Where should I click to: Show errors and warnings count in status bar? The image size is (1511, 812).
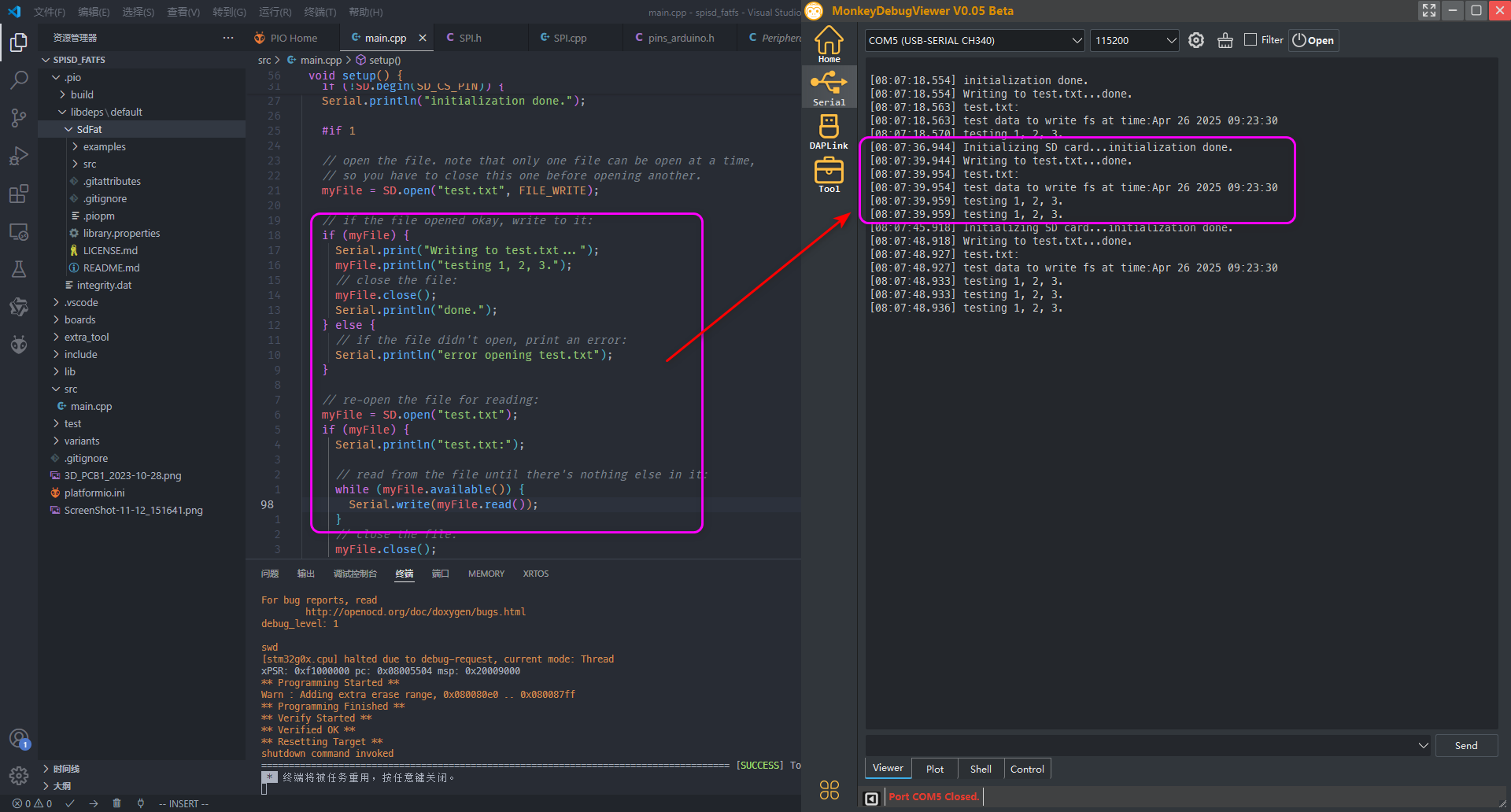(32, 803)
